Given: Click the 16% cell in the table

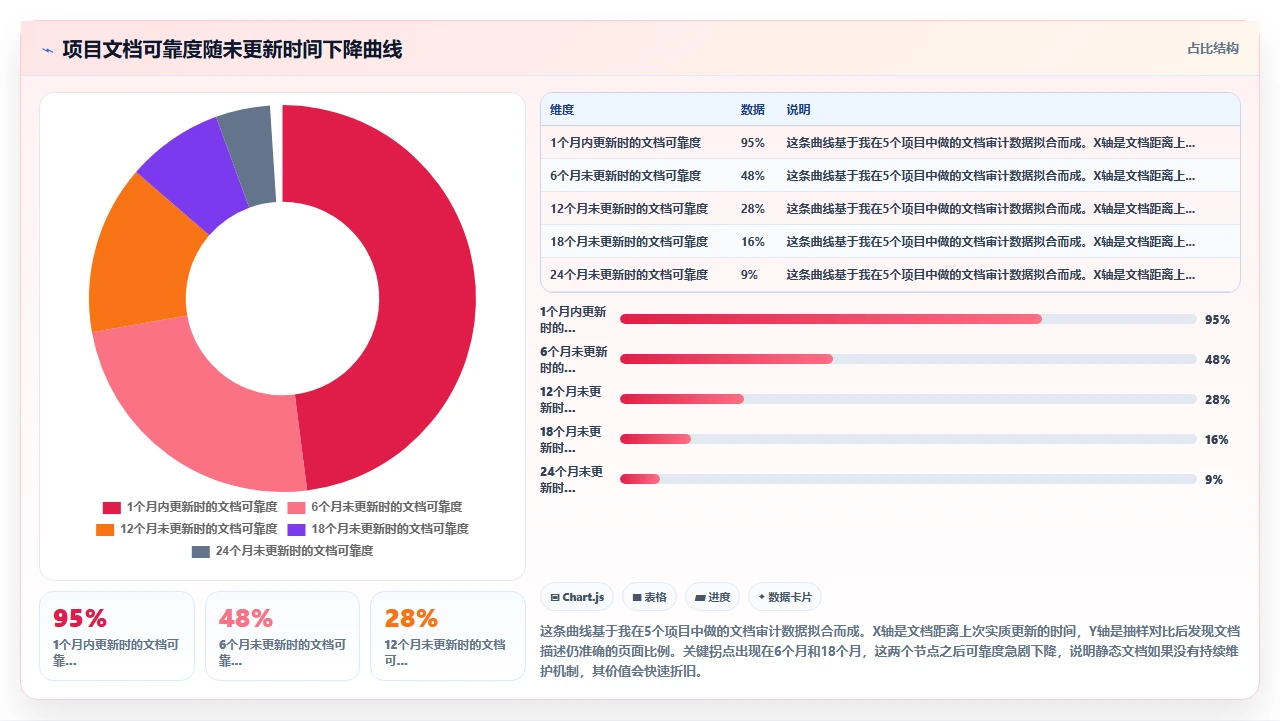Looking at the screenshot, I should [x=753, y=242].
